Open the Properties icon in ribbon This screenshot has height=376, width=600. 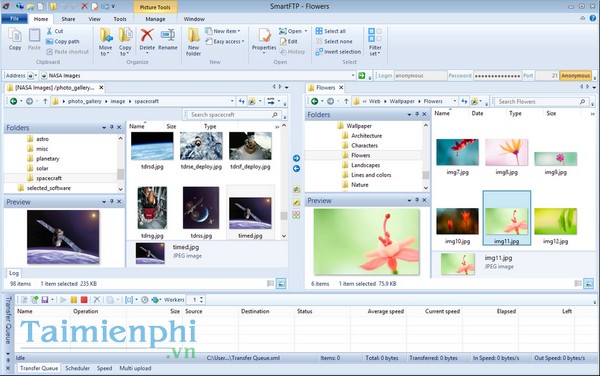pos(264,35)
